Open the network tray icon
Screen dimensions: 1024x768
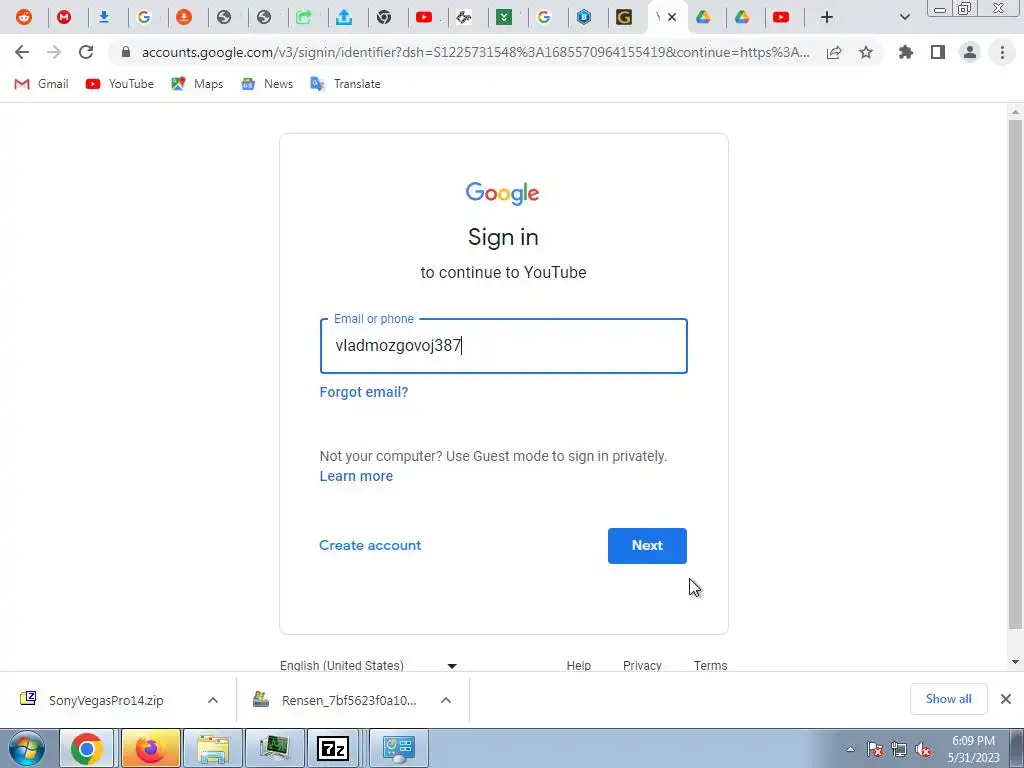pyautogui.click(x=899, y=749)
